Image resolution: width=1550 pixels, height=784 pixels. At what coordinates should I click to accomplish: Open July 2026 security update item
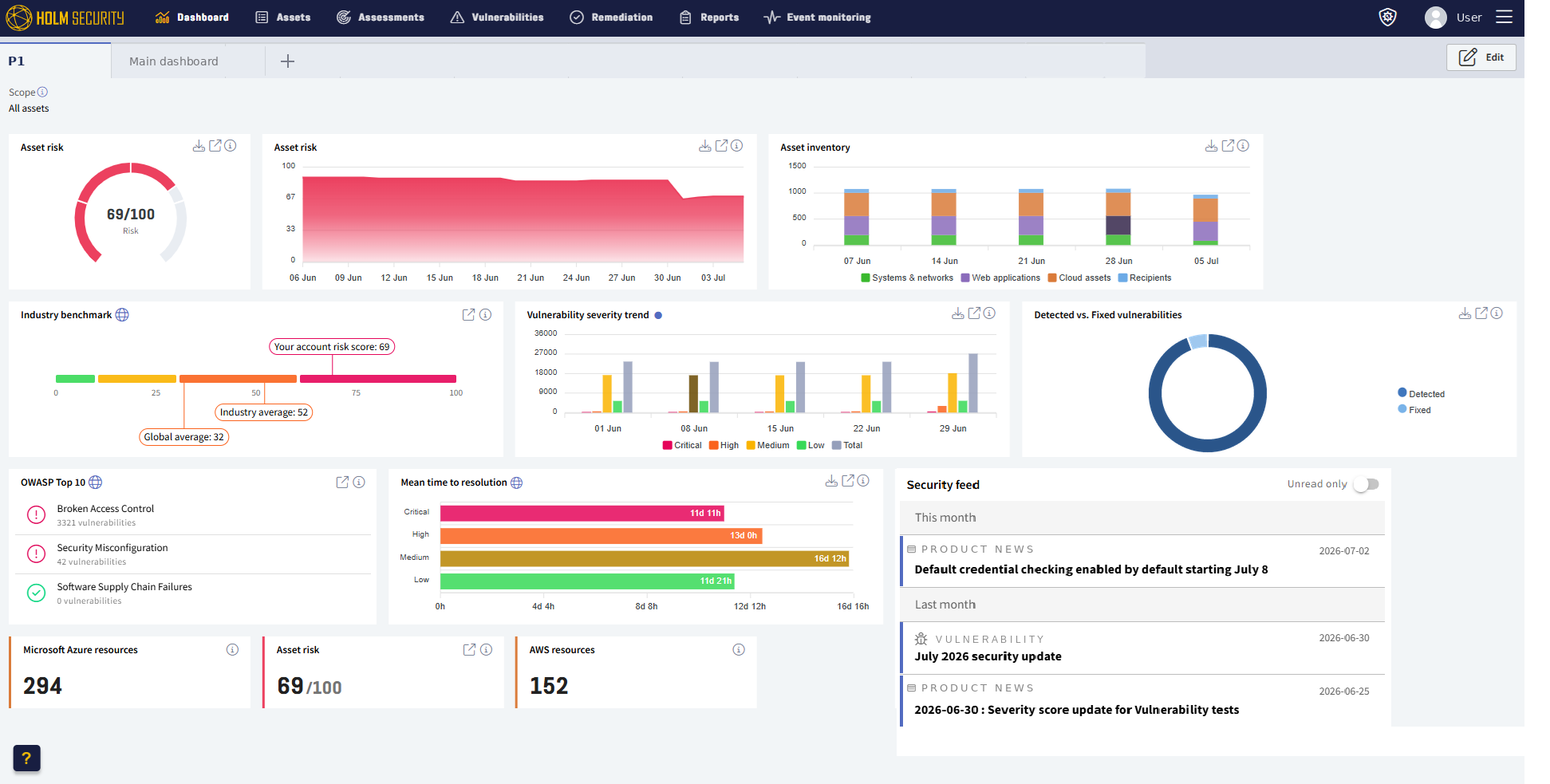coord(1142,648)
